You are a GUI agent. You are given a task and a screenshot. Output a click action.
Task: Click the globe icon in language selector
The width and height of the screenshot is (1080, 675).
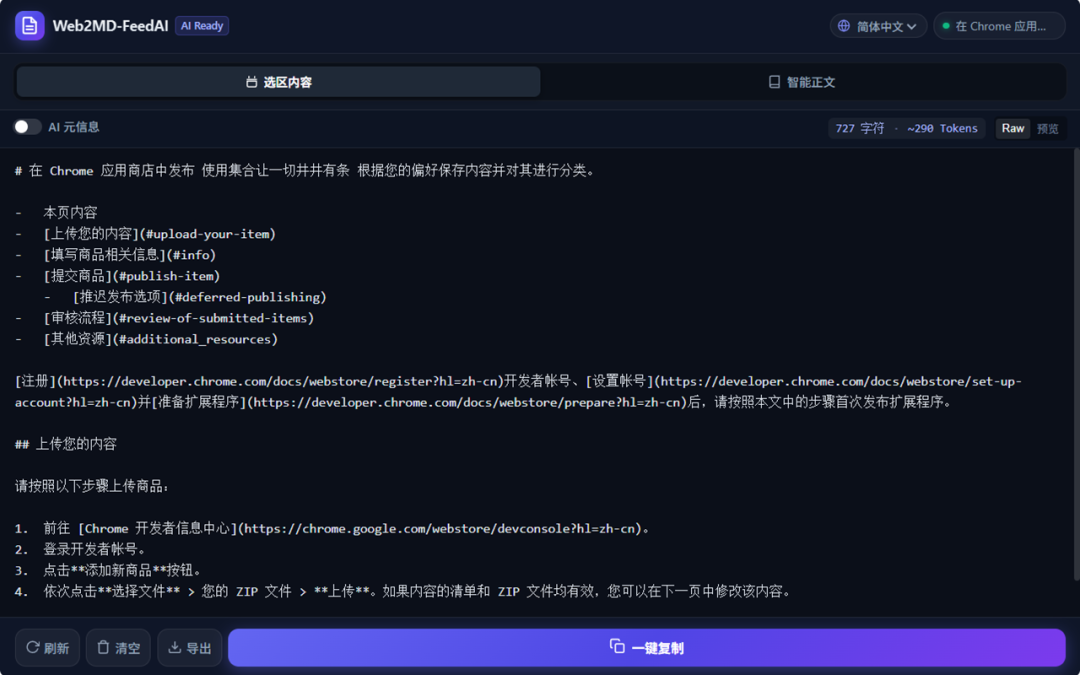coord(844,26)
